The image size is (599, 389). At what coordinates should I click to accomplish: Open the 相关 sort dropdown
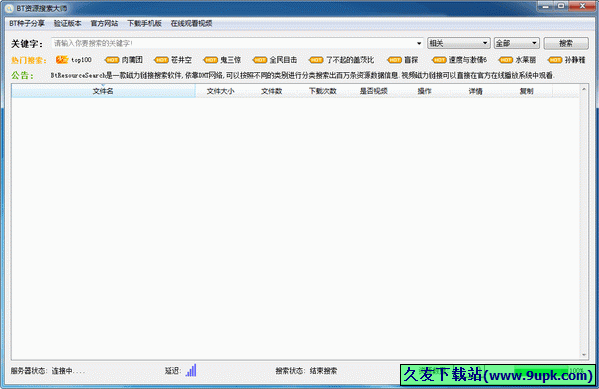[458, 43]
